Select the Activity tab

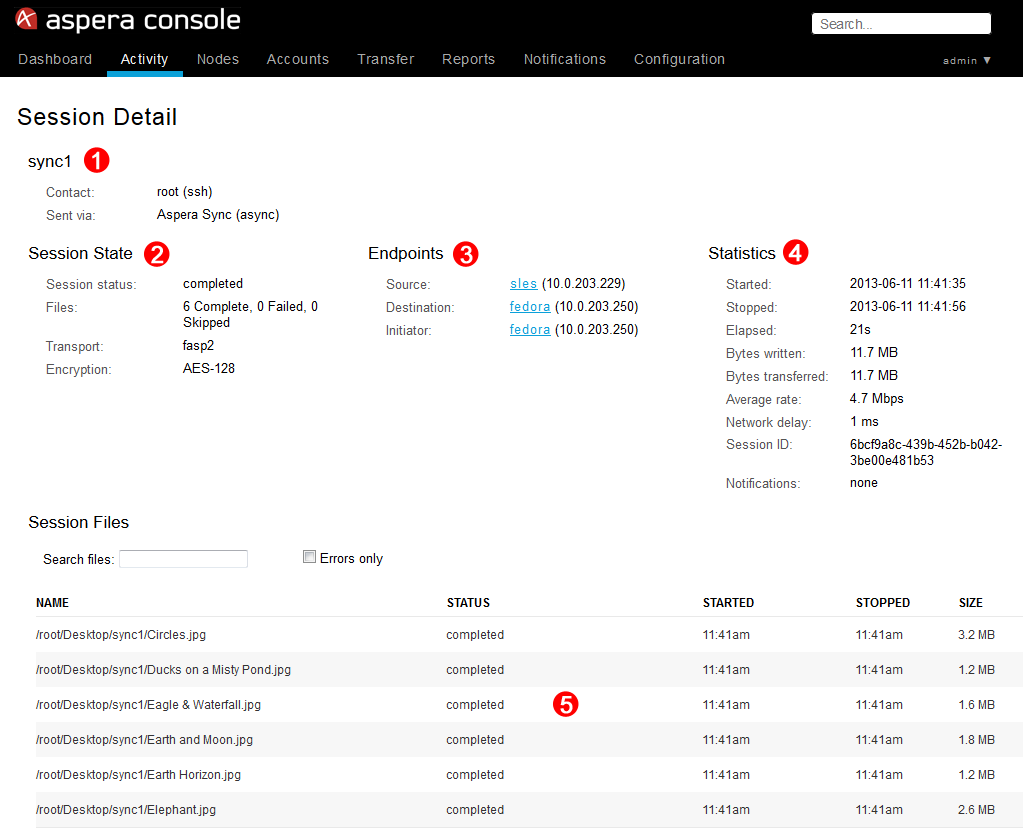[x=144, y=59]
